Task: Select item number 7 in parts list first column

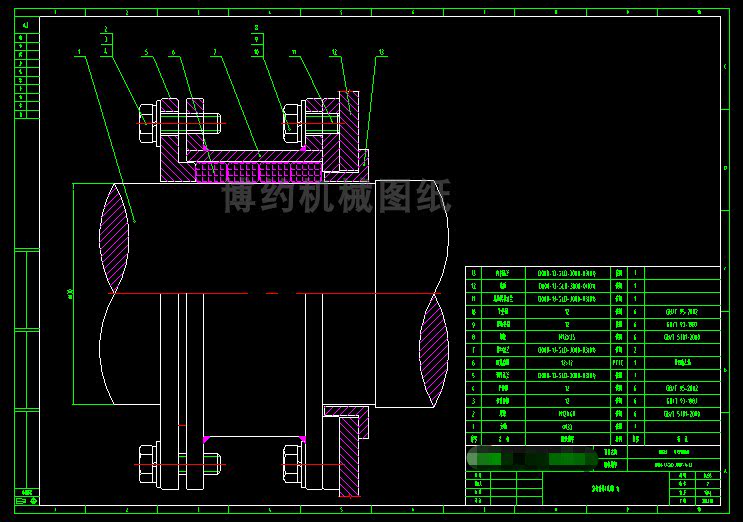Action: pos(473,350)
